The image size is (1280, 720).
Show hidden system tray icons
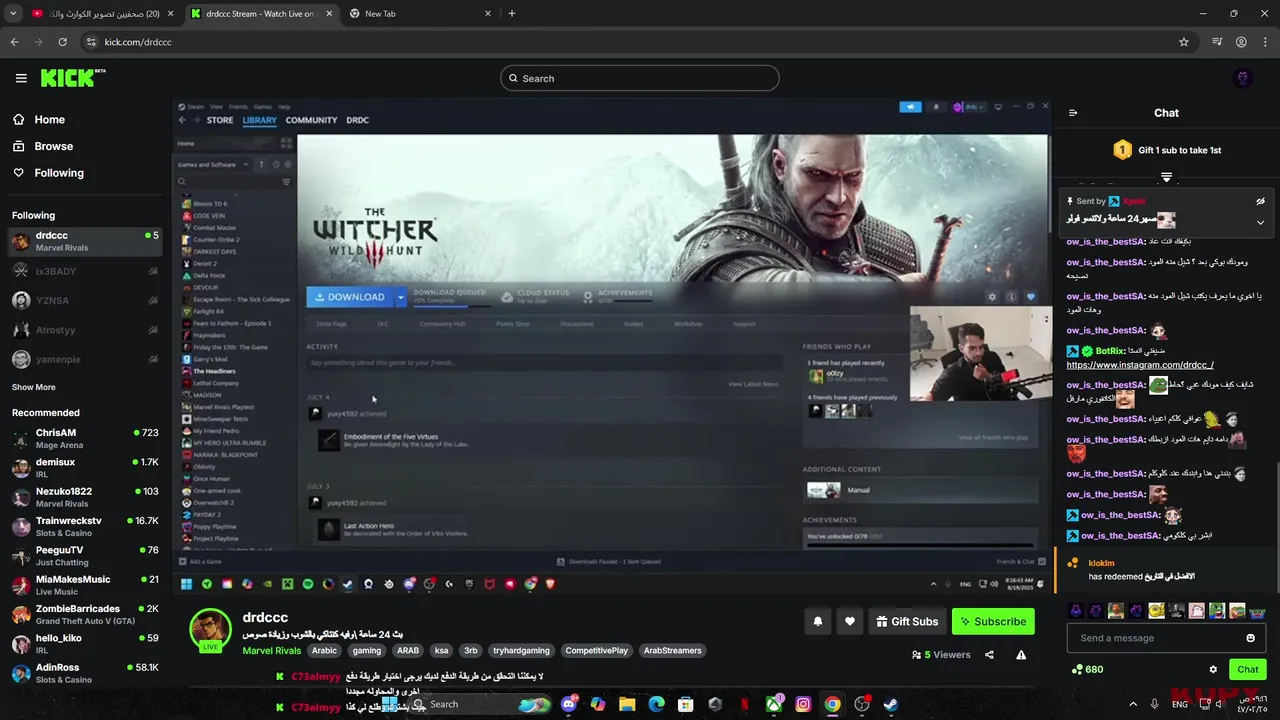[1133, 704]
